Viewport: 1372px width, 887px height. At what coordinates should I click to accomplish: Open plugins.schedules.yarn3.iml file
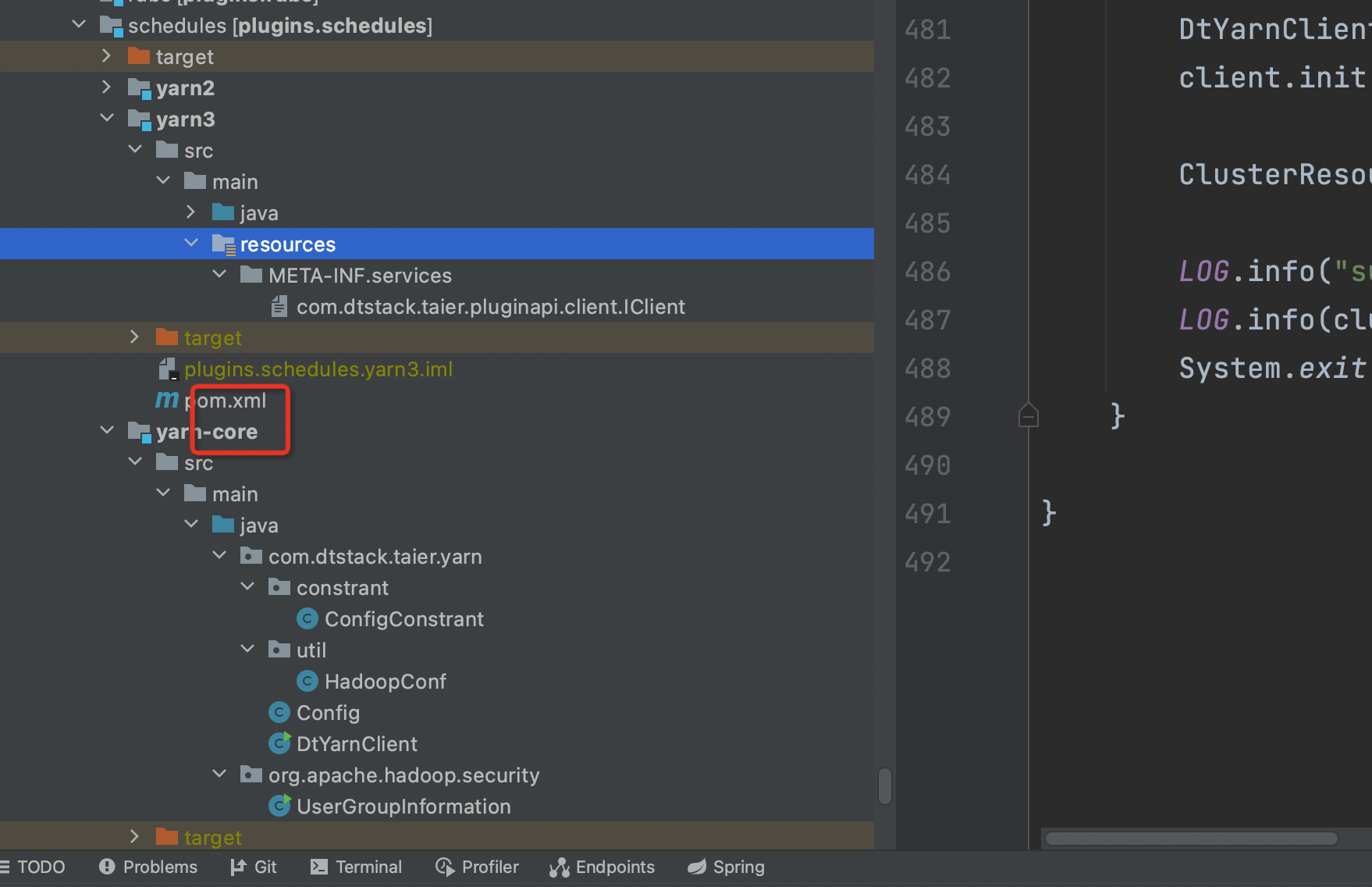tap(318, 369)
